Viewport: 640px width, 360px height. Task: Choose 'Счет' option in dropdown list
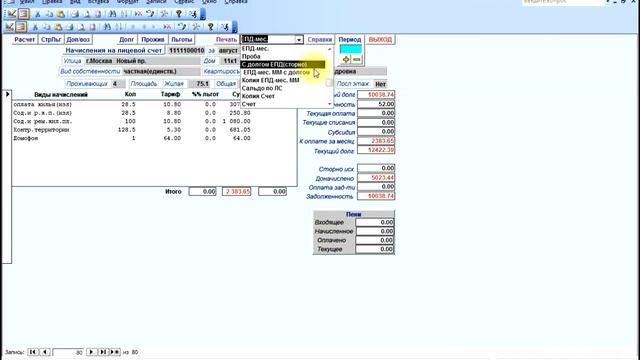tap(249, 104)
